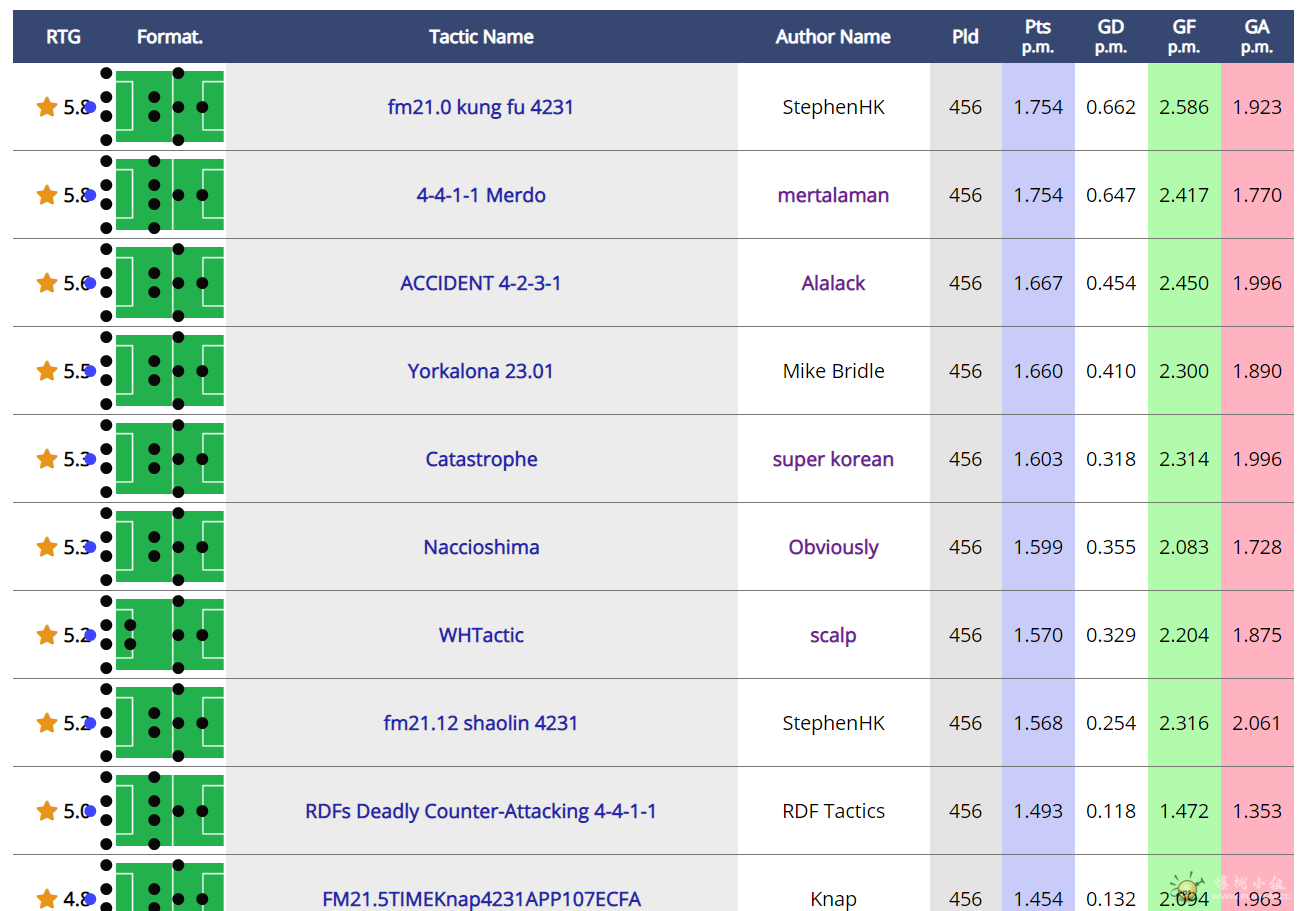Open the WHTactic tactic link
1300x911 pixels.
pos(481,635)
